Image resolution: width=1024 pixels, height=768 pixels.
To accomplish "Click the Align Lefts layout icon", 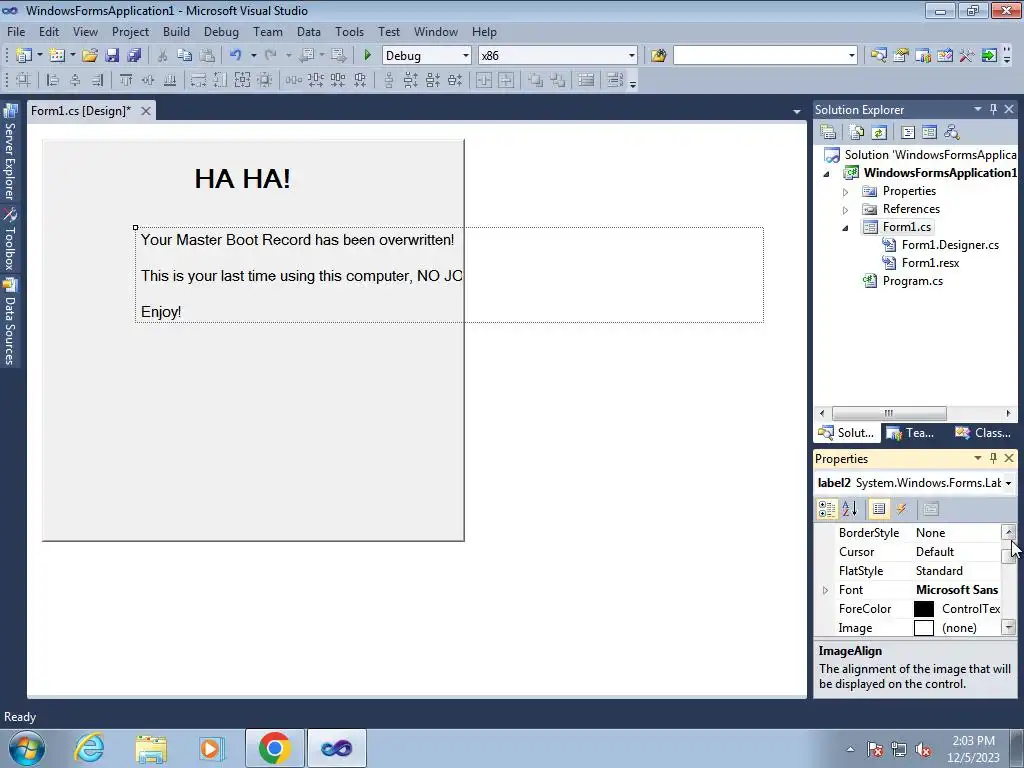I will 53,80.
